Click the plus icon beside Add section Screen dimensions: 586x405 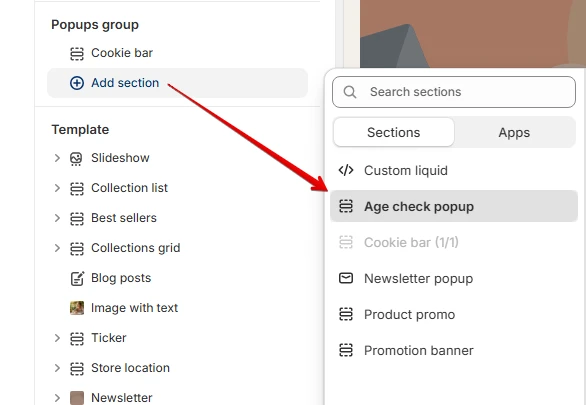pyautogui.click(x=77, y=83)
